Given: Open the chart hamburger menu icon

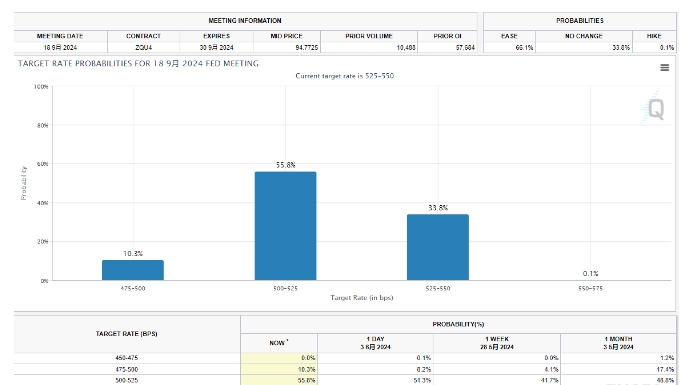Looking at the screenshot, I should [664, 67].
